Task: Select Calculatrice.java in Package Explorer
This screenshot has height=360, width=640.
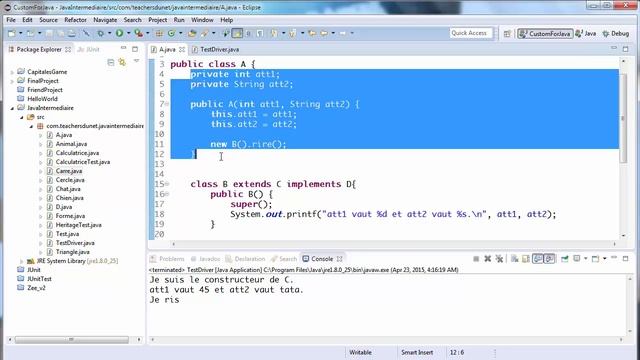Action: (x=77, y=153)
